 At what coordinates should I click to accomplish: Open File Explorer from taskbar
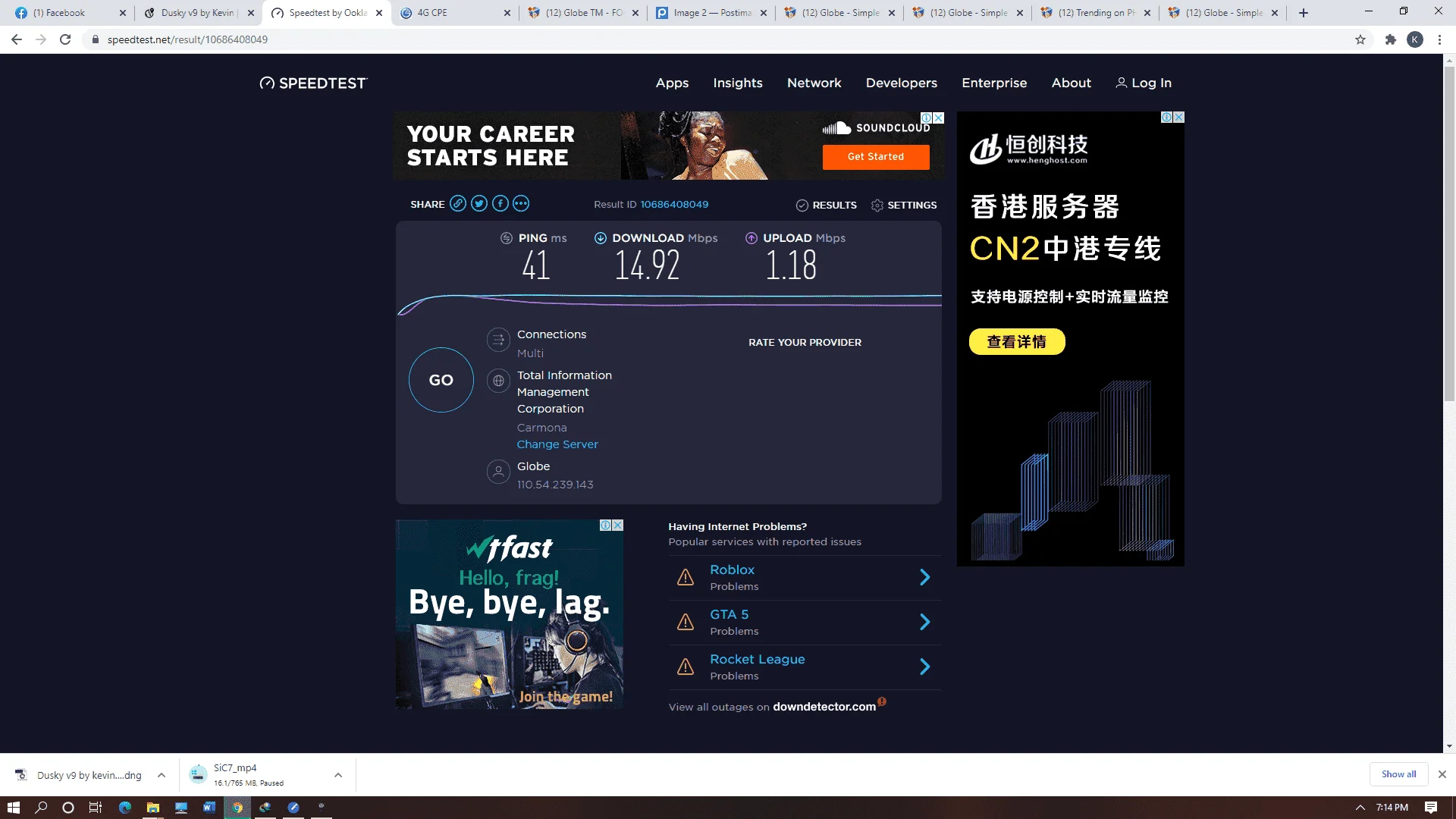153,808
